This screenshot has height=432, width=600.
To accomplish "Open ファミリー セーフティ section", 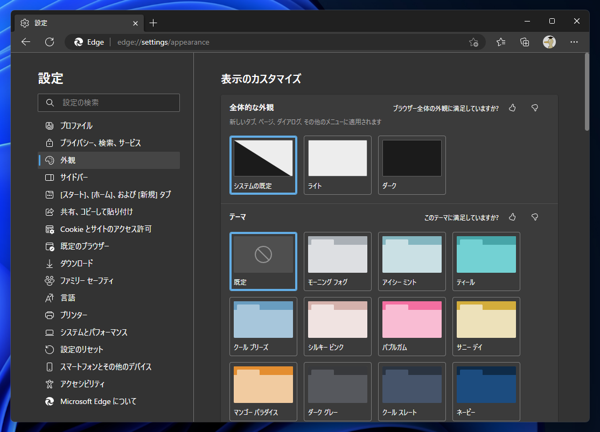I will tap(109, 280).
